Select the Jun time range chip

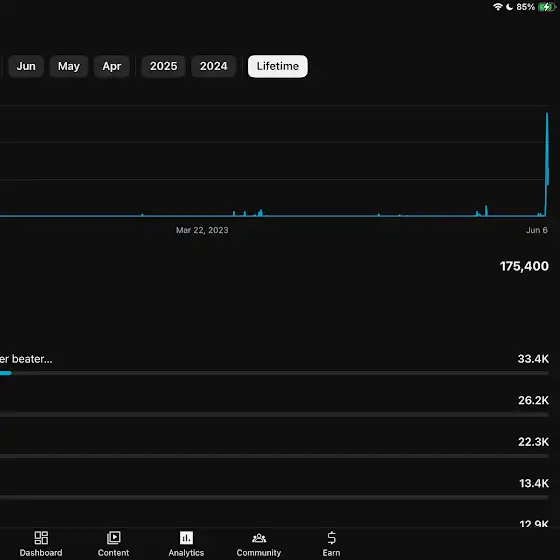pyautogui.click(x=26, y=66)
